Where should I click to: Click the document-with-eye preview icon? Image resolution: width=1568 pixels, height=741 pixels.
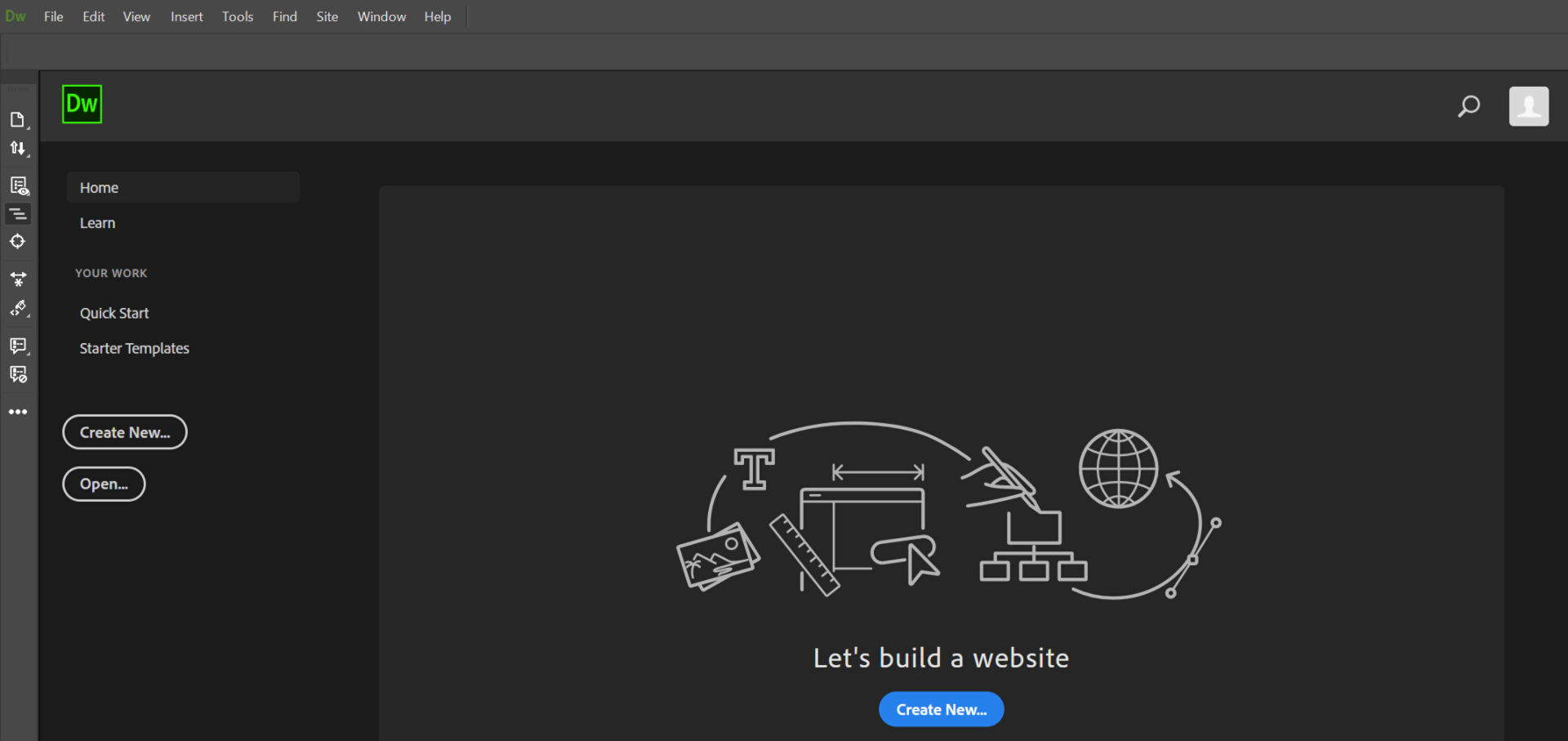(x=18, y=185)
